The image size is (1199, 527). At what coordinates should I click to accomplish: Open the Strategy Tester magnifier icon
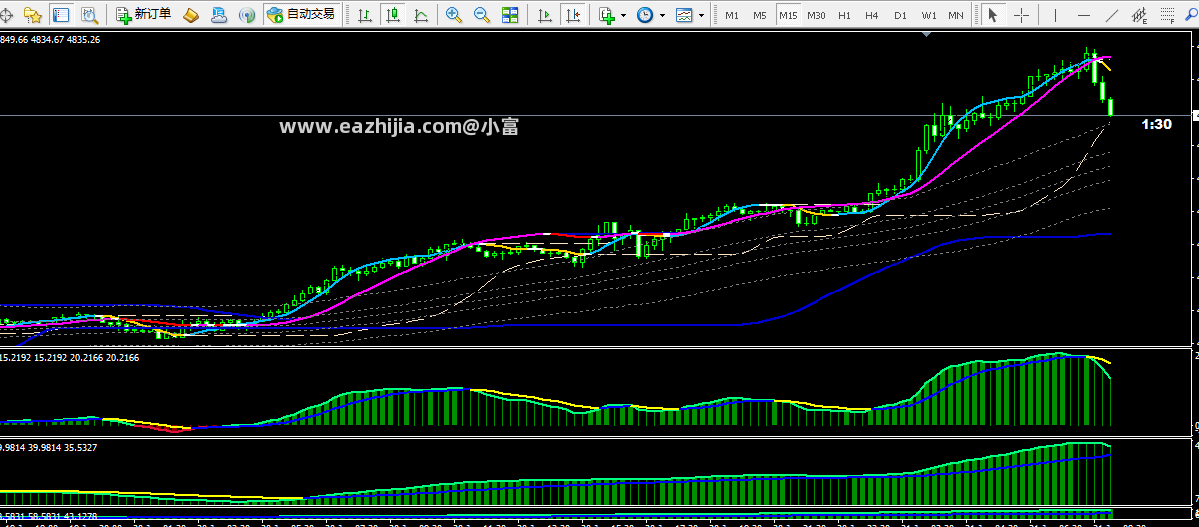pyautogui.click(x=90, y=15)
